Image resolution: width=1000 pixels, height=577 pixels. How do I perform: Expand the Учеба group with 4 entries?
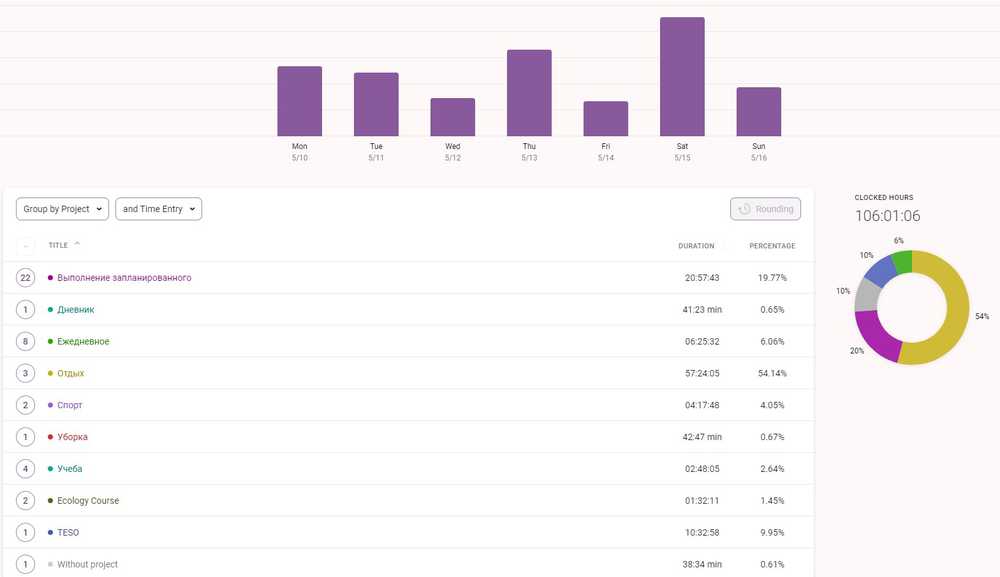click(x=26, y=469)
